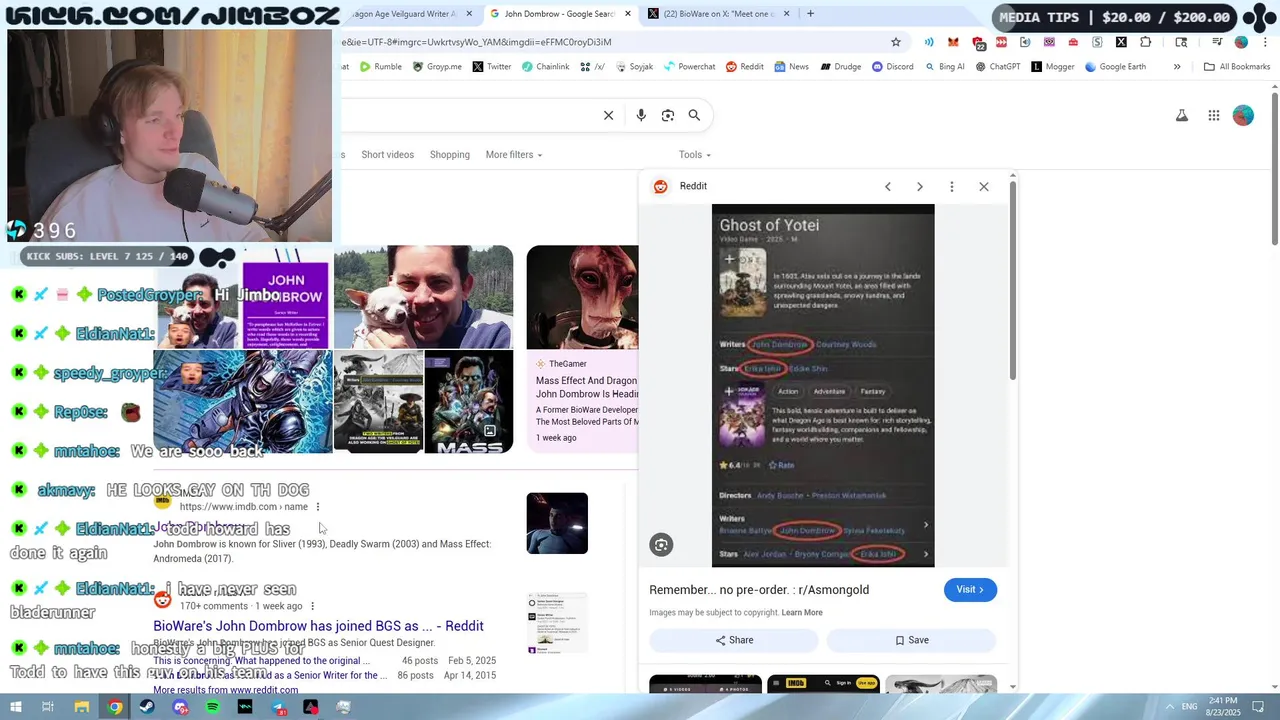Open the Soyjak bookmark
Image resolution: width=1280 pixels, height=720 pixels.
(x=633, y=67)
